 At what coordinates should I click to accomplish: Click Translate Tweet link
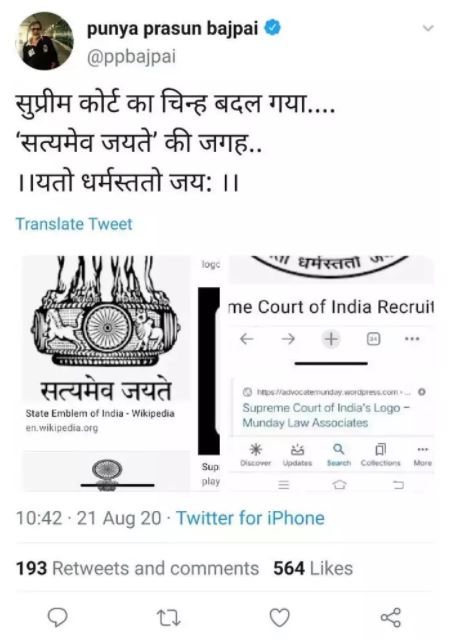pyautogui.click(x=74, y=224)
